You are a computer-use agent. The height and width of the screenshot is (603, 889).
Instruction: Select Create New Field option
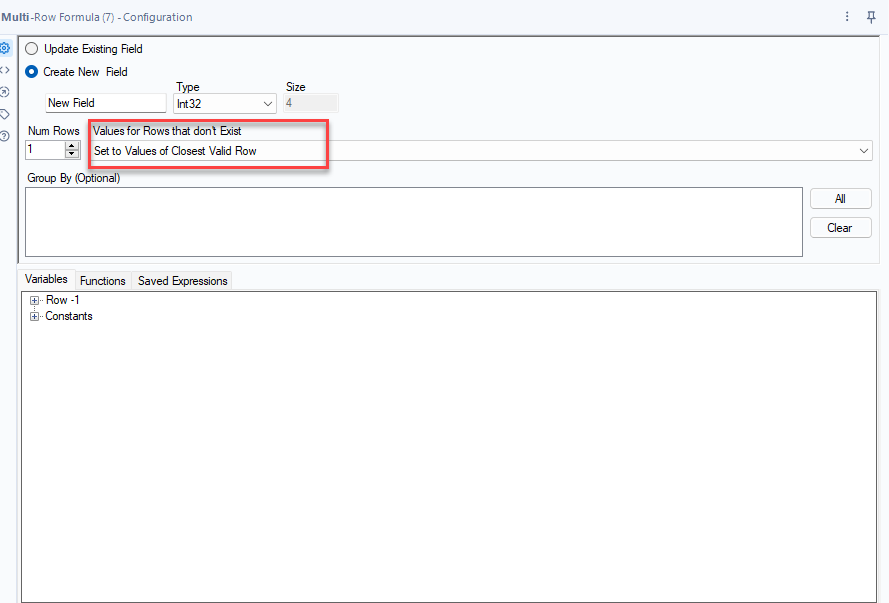tap(31, 71)
